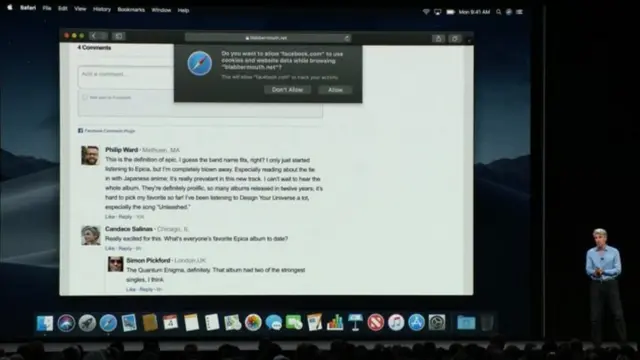Show all tabs overview button in Safari
Image resolution: width=640 pixels, height=360 pixels.
[x=455, y=38]
